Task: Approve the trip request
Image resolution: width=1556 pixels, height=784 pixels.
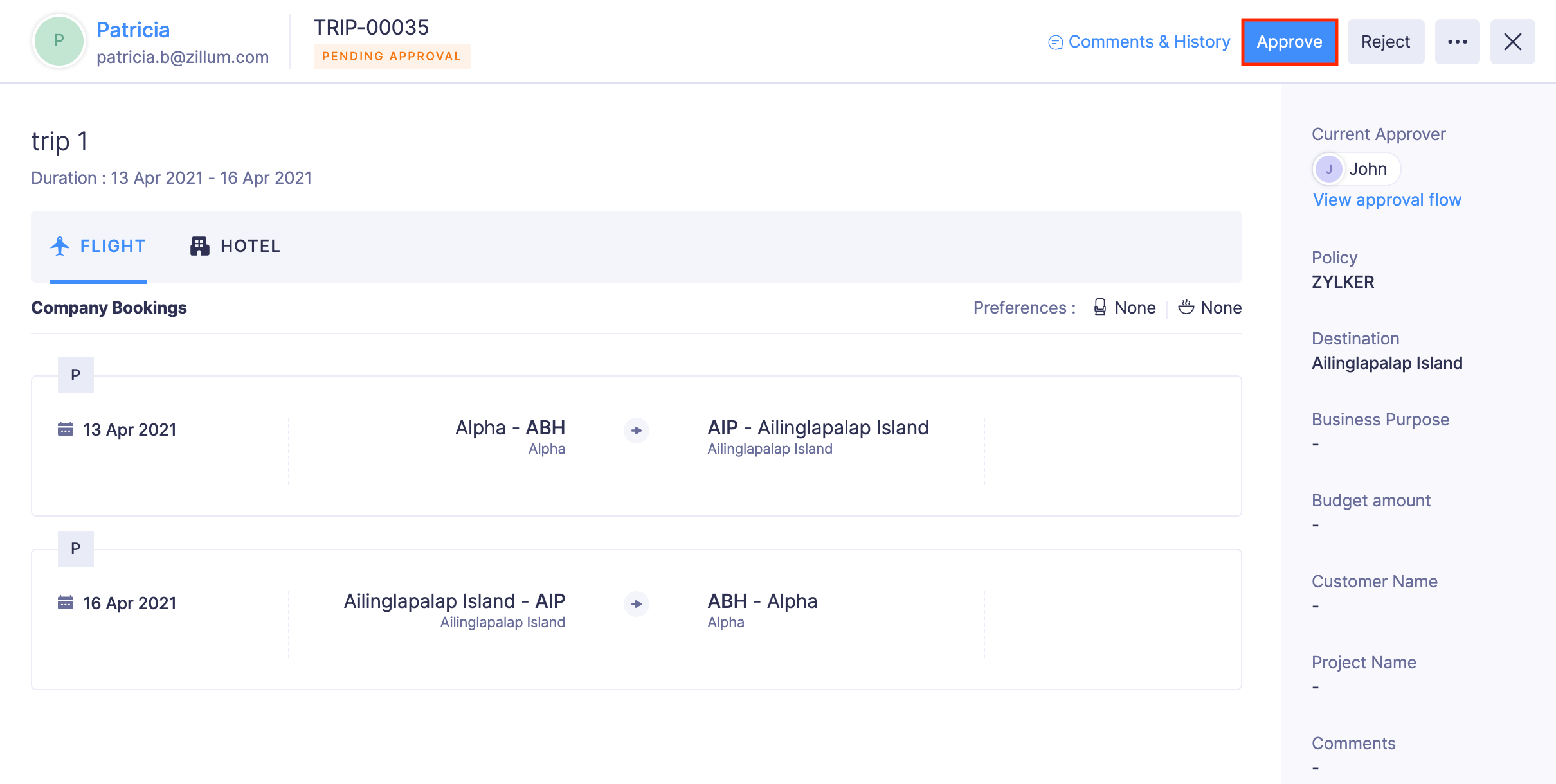Action: pyautogui.click(x=1289, y=42)
